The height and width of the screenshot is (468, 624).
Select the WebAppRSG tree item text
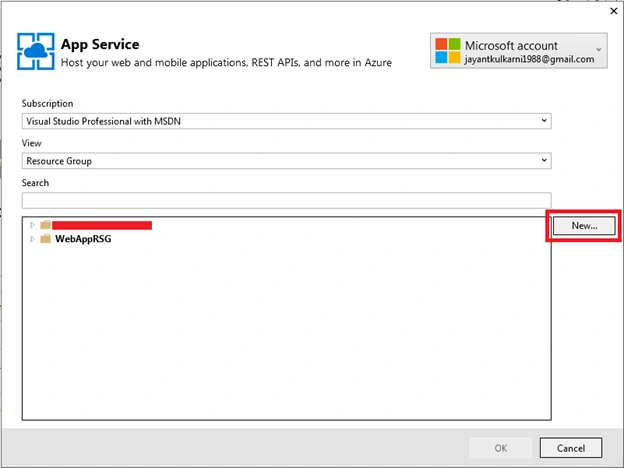[x=83, y=239]
